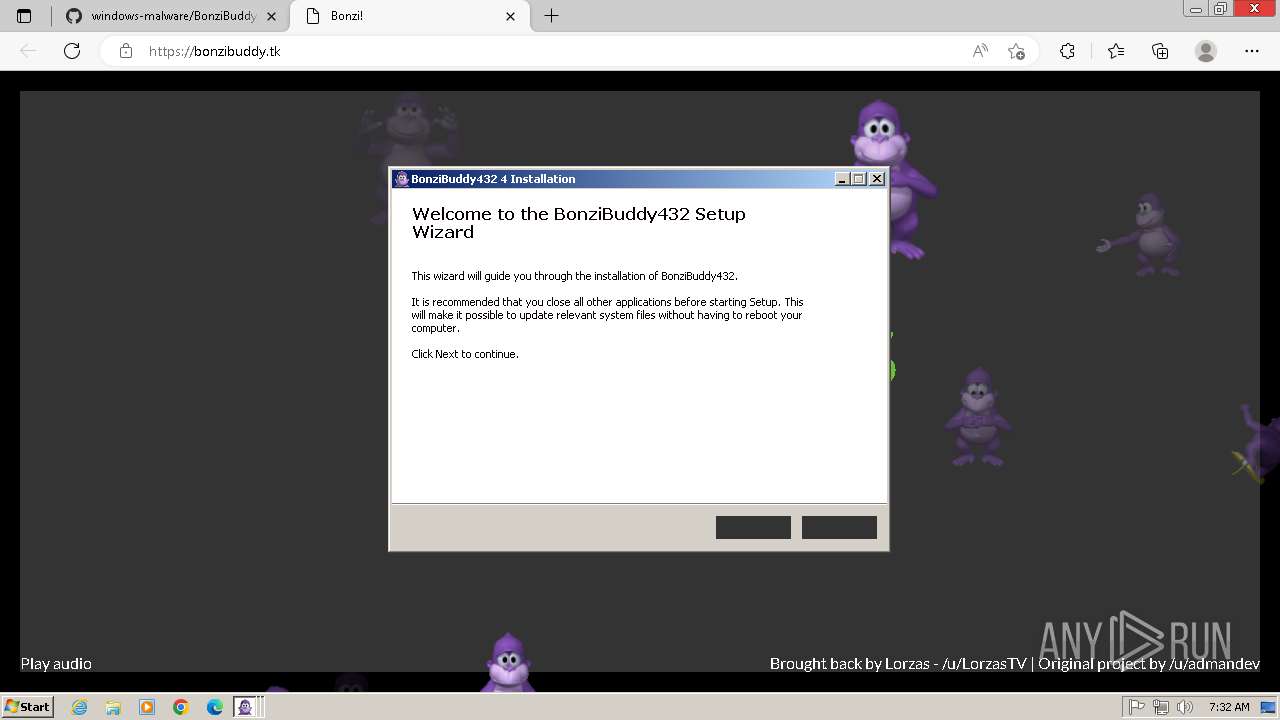View site information lock icon

[126, 51]
